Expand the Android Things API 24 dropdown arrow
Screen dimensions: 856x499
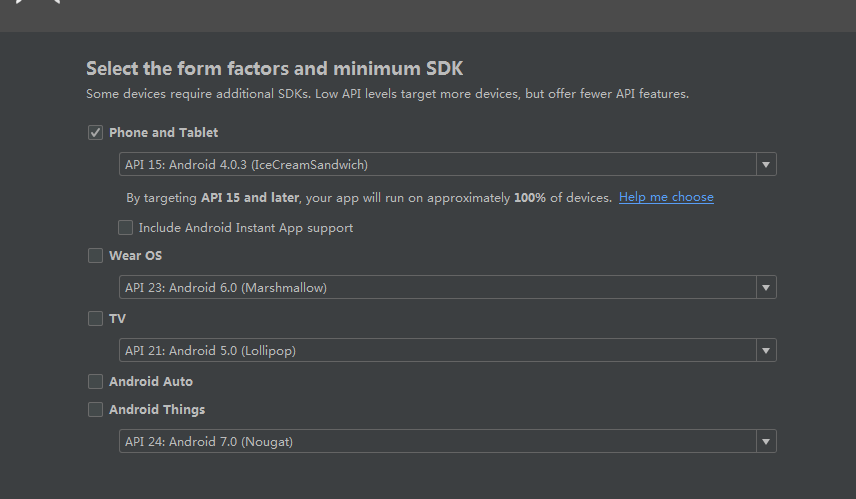tap(765, 442)
